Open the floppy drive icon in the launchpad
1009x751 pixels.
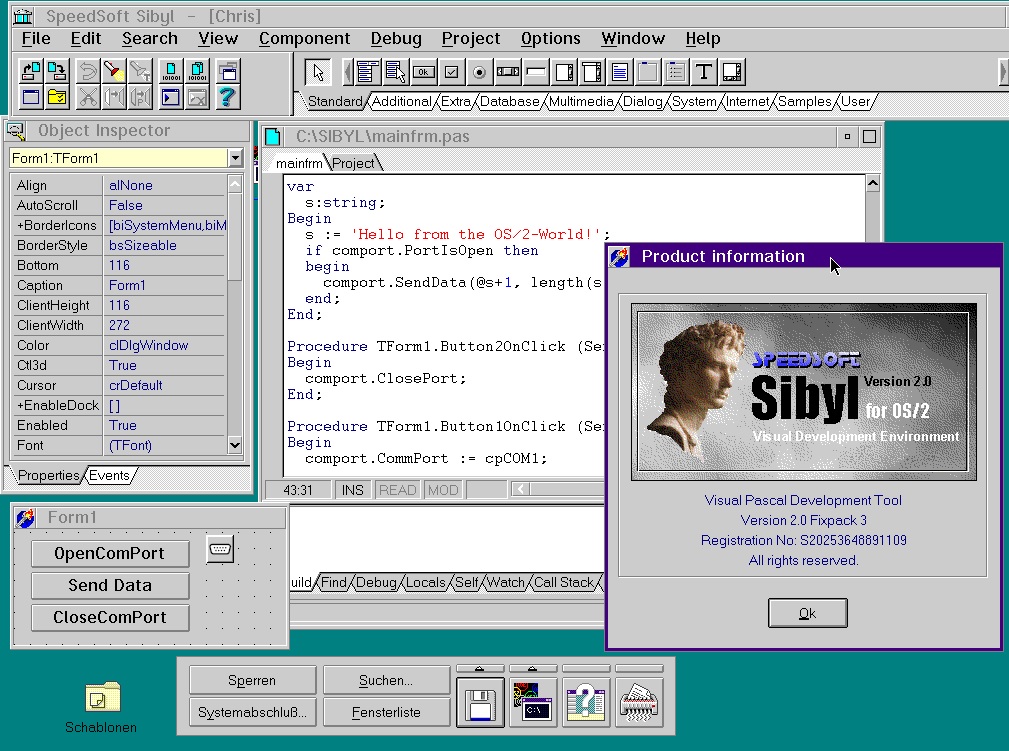(479, 701)
